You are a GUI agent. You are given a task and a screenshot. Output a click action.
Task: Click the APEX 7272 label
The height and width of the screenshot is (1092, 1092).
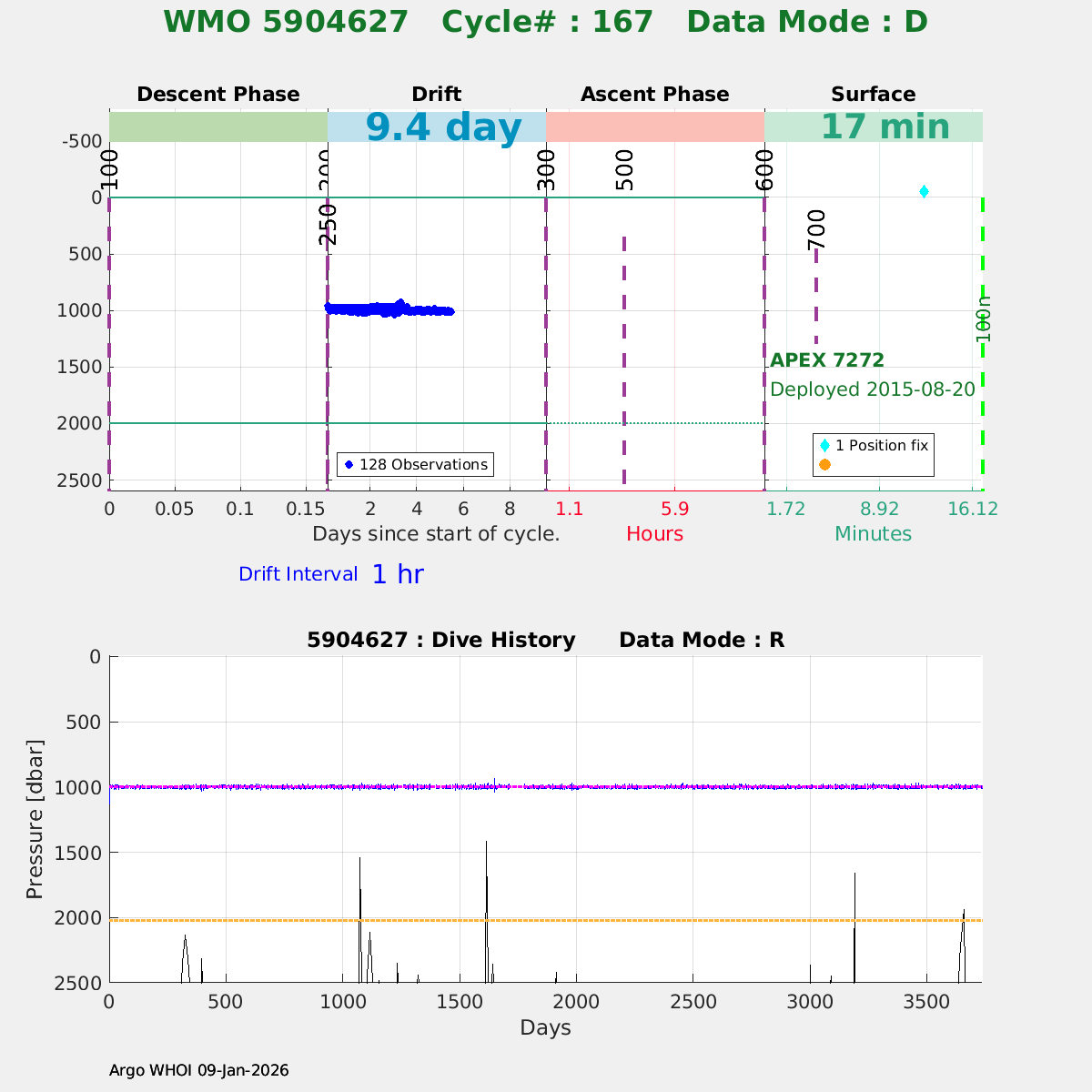[827, 360]
